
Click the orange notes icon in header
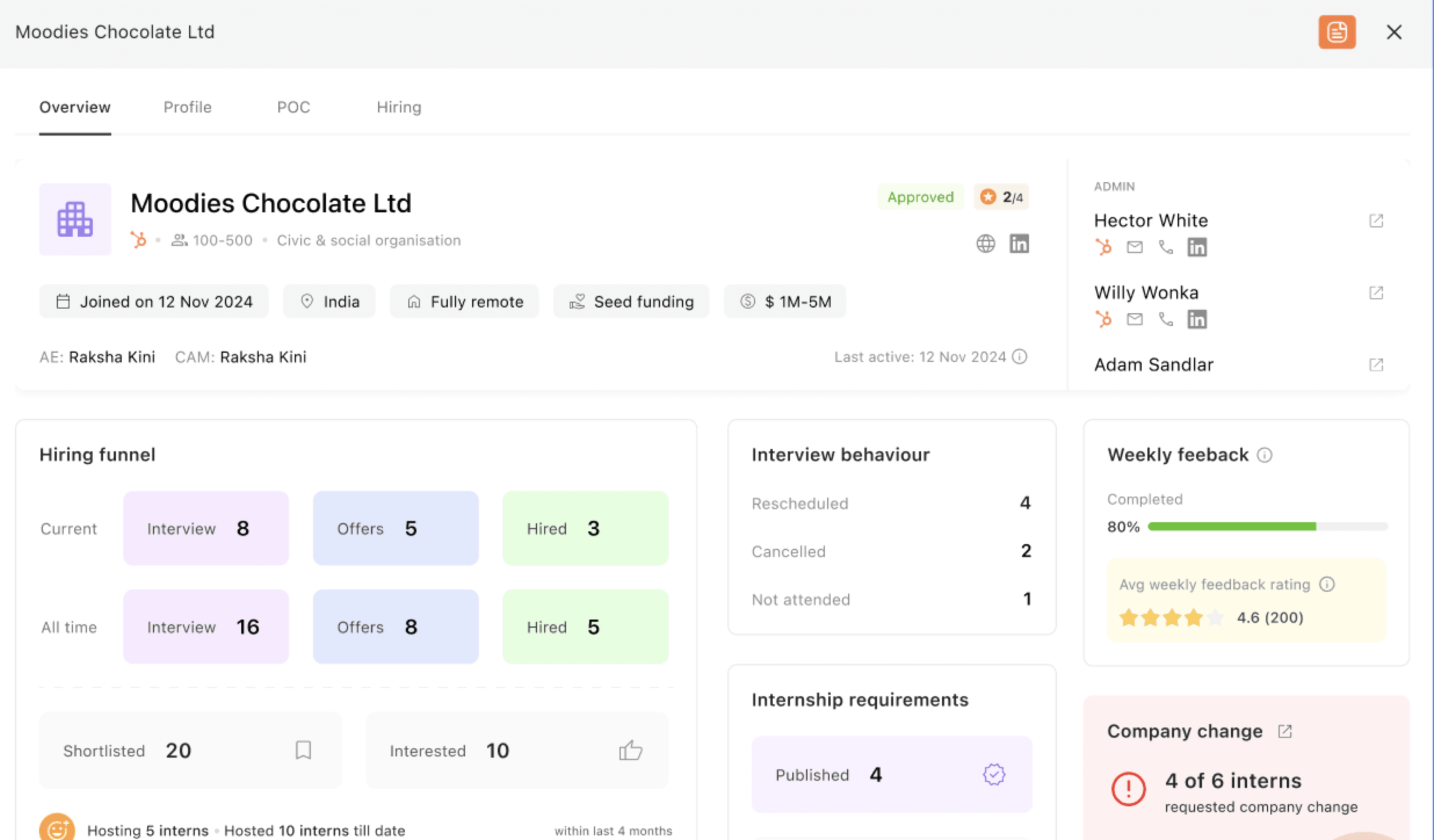pyautogui.click(x=1337, y=32)
